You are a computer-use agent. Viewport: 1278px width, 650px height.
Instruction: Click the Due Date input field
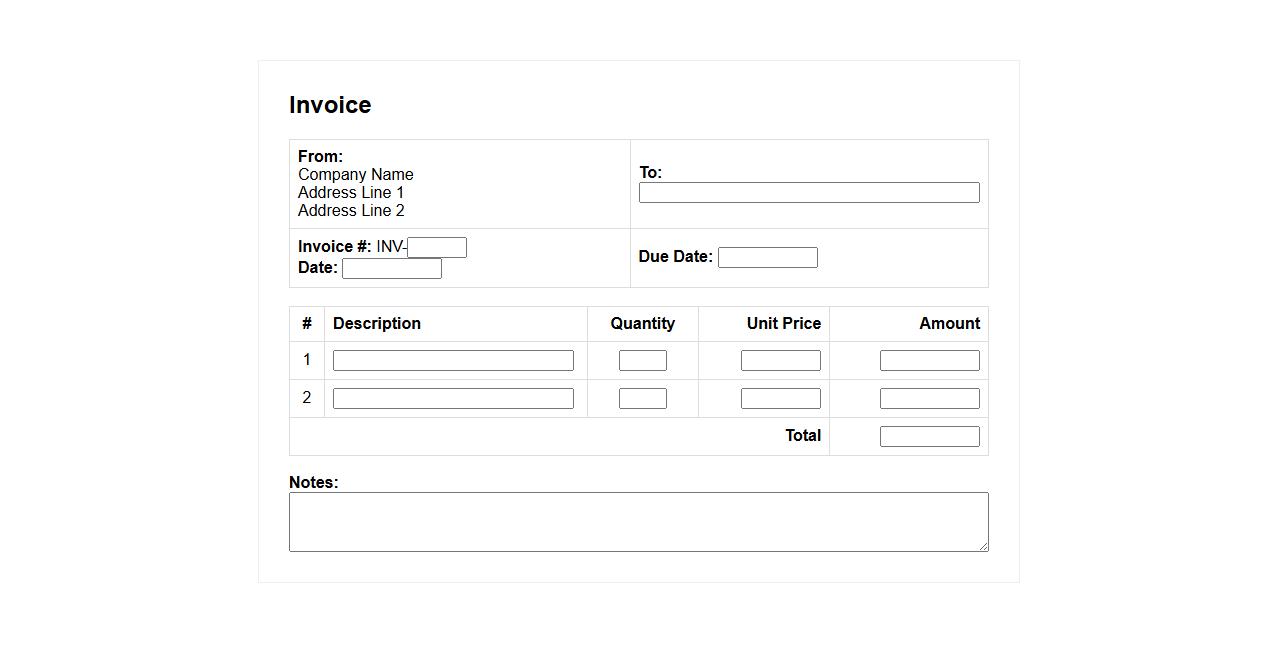coord(767,258)
